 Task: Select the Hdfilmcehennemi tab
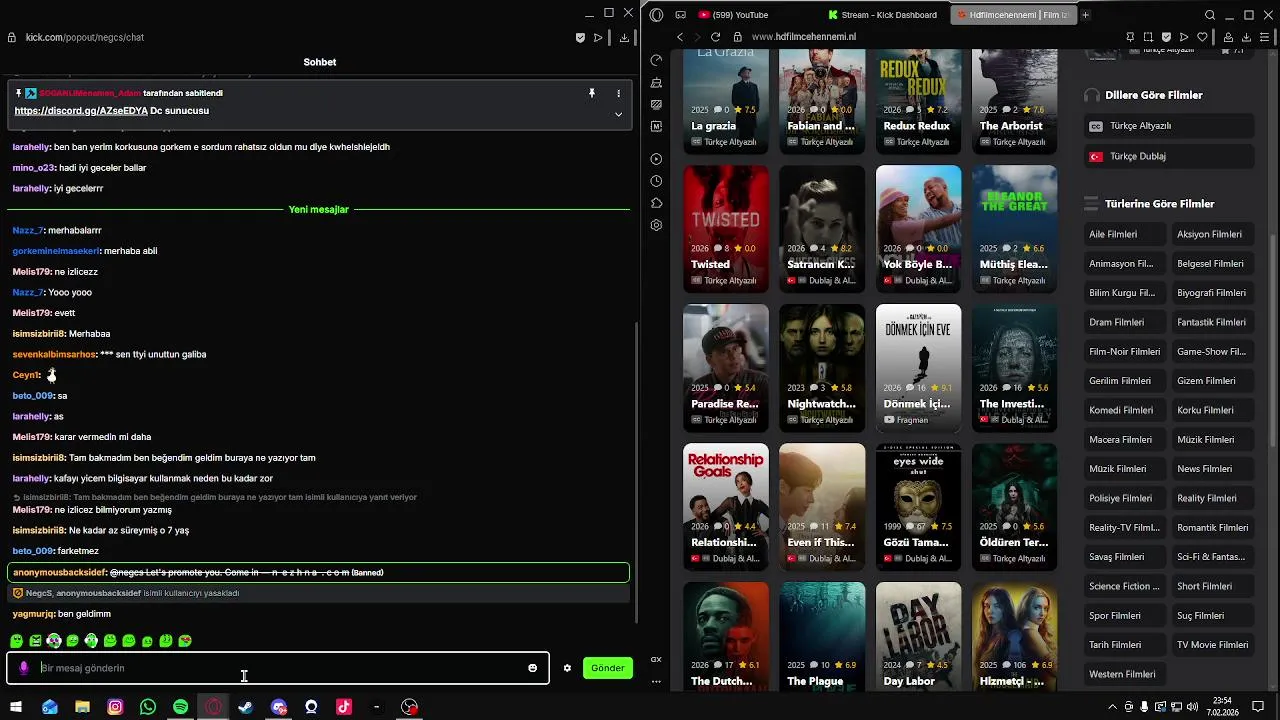click(1012, 15)
